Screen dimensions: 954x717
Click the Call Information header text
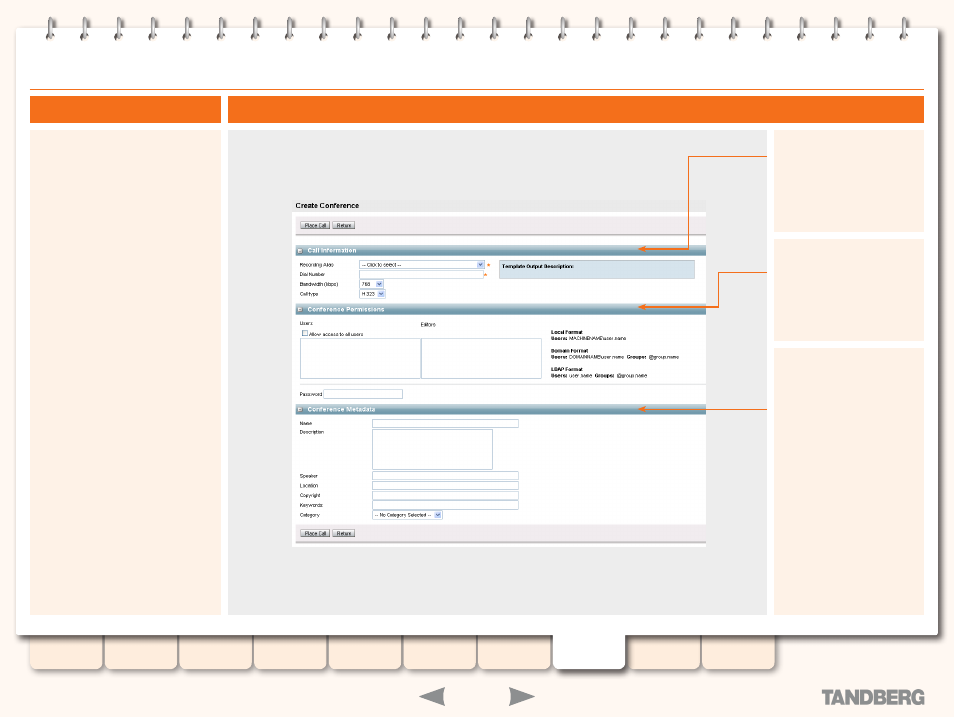(332, 251)
